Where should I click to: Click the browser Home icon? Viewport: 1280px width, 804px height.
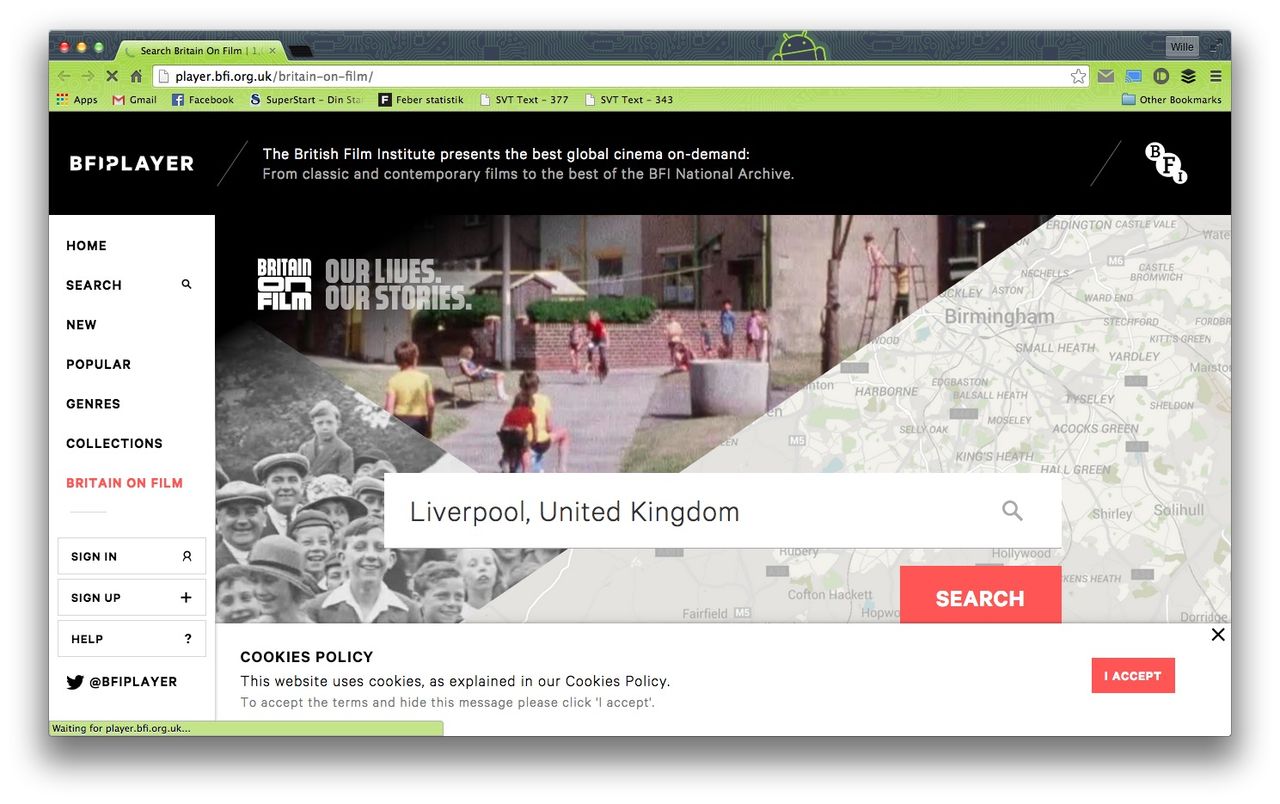click(x=136, y=76)
